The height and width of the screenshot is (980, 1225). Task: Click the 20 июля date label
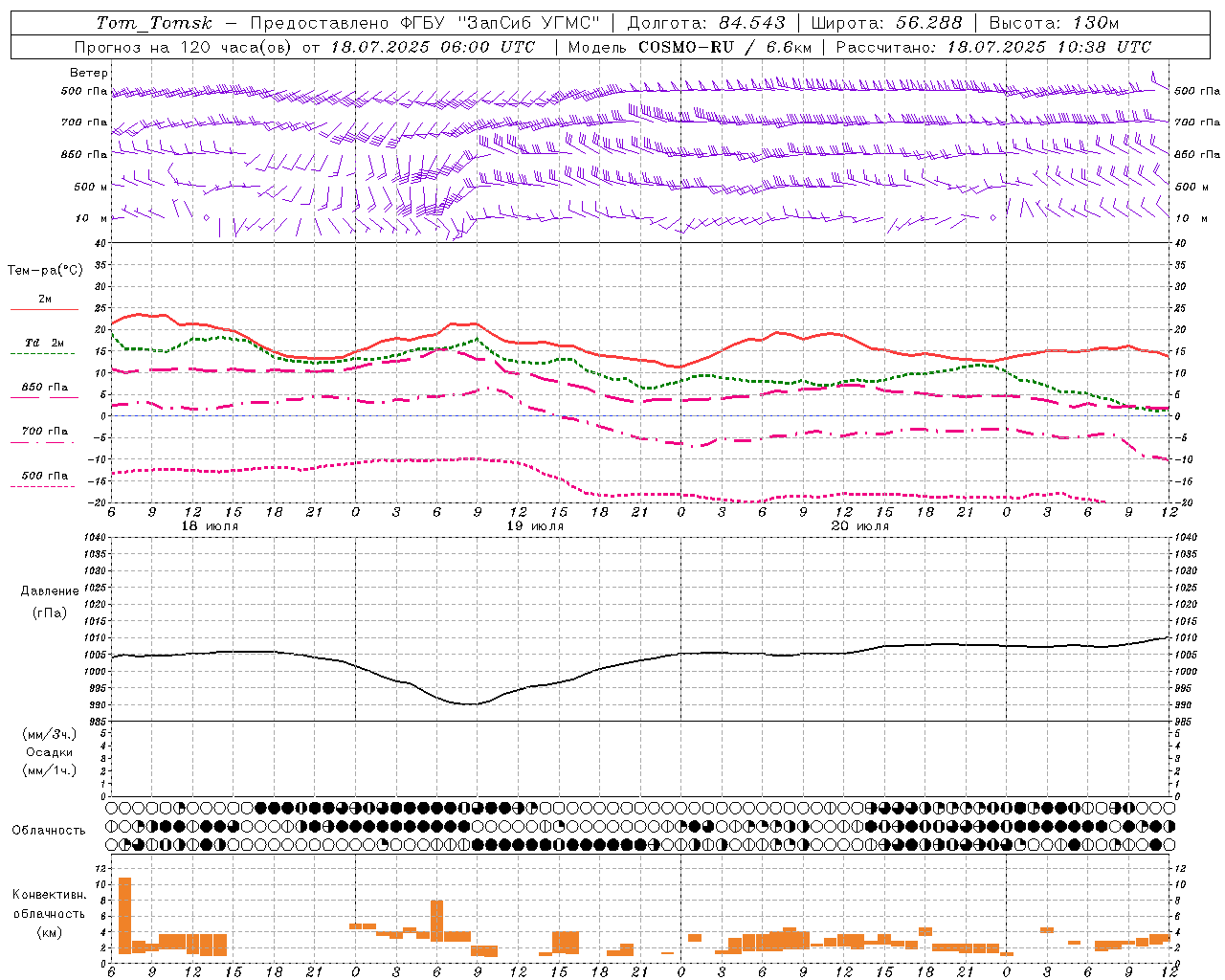tap(860, 526)
